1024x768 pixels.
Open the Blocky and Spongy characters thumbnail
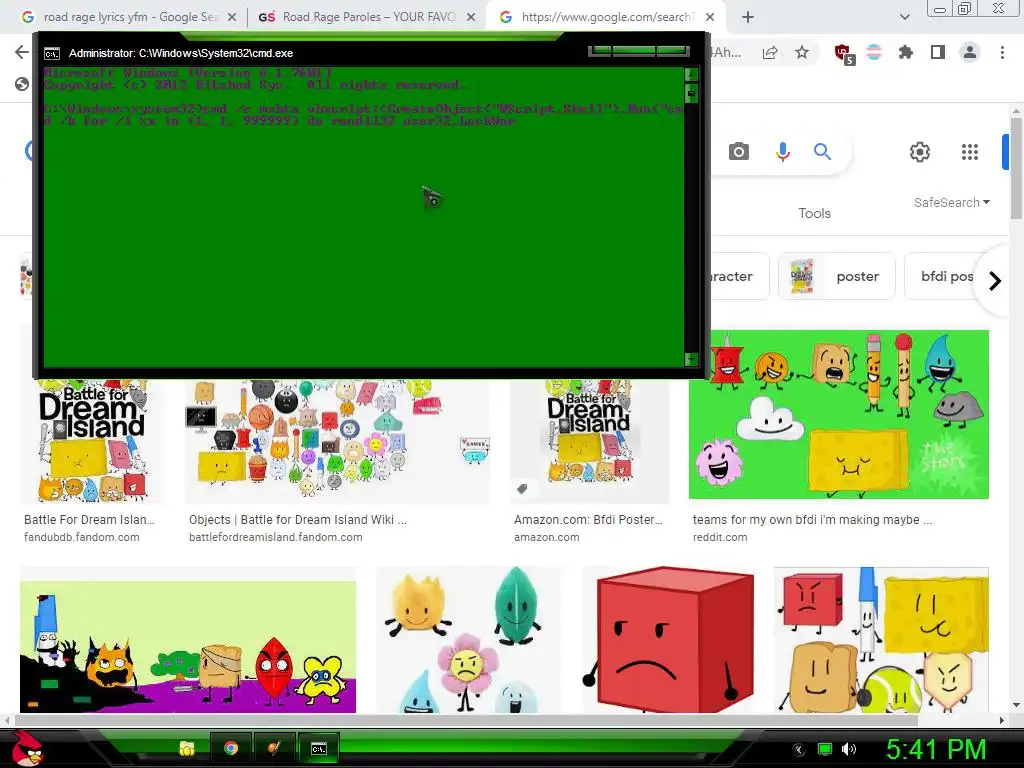pos(881,640)
